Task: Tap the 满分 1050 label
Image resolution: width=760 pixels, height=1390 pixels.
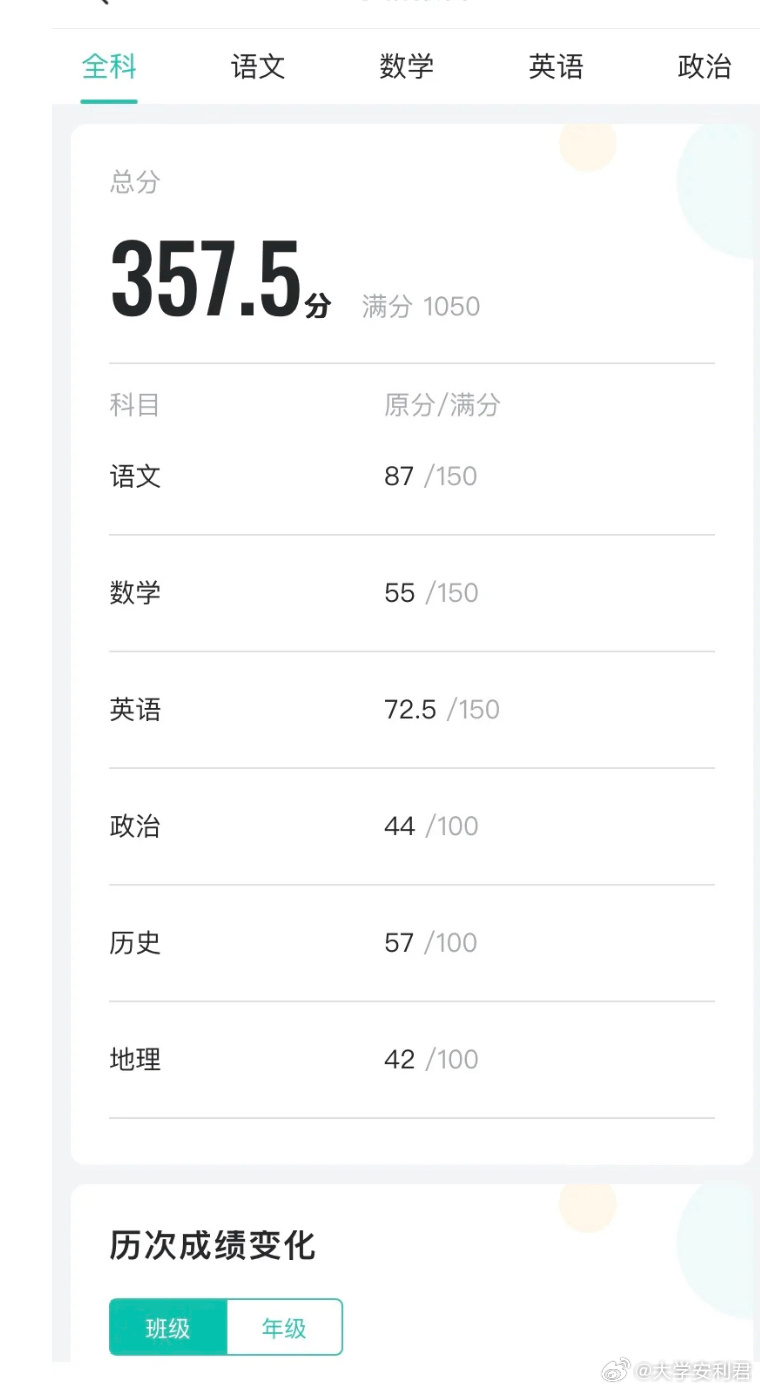Action: pyautogui.click(x=421, y=306)
